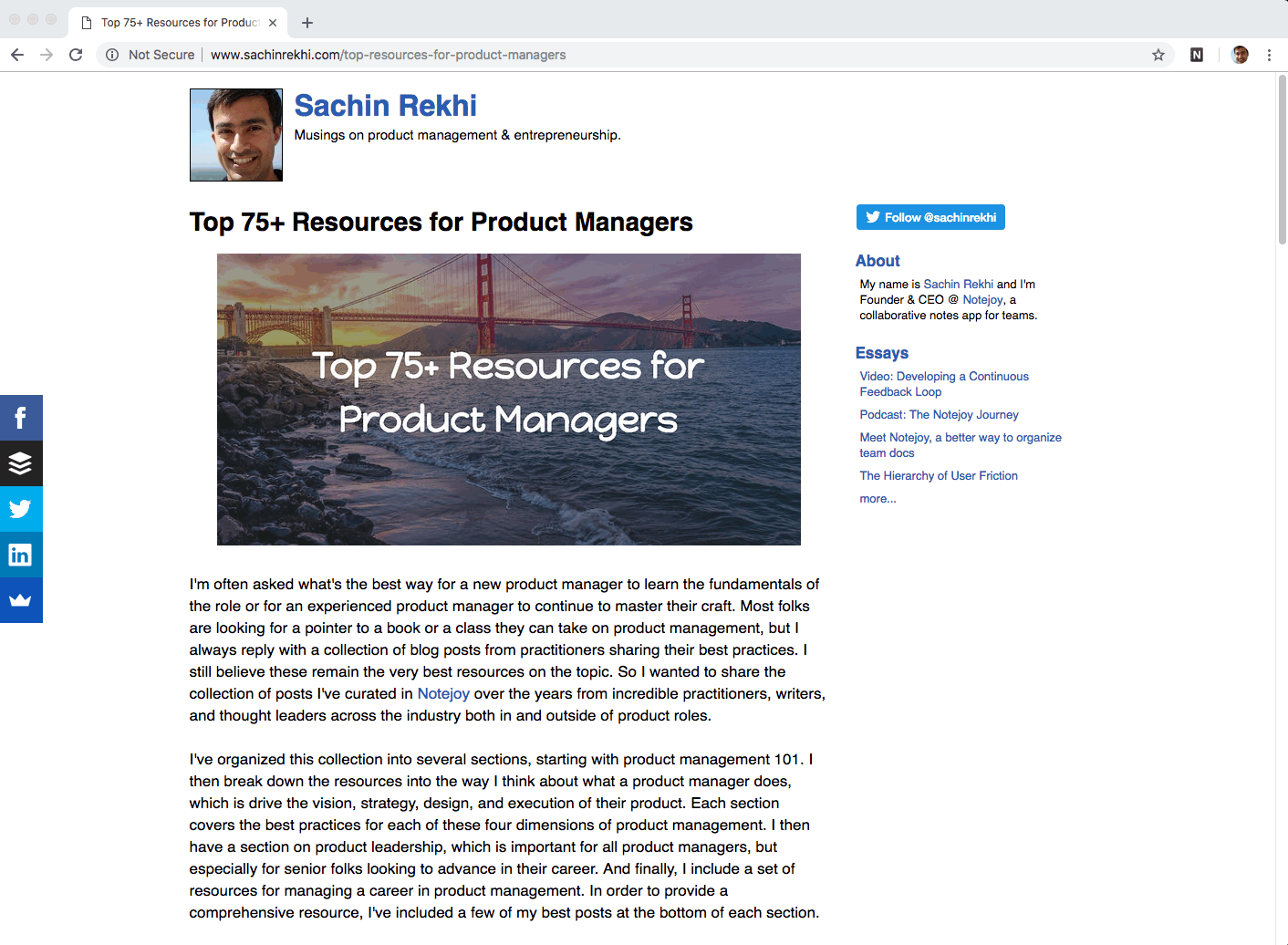Open Podcast: The Notejoy Journey essay

click(x=939, y=414)
